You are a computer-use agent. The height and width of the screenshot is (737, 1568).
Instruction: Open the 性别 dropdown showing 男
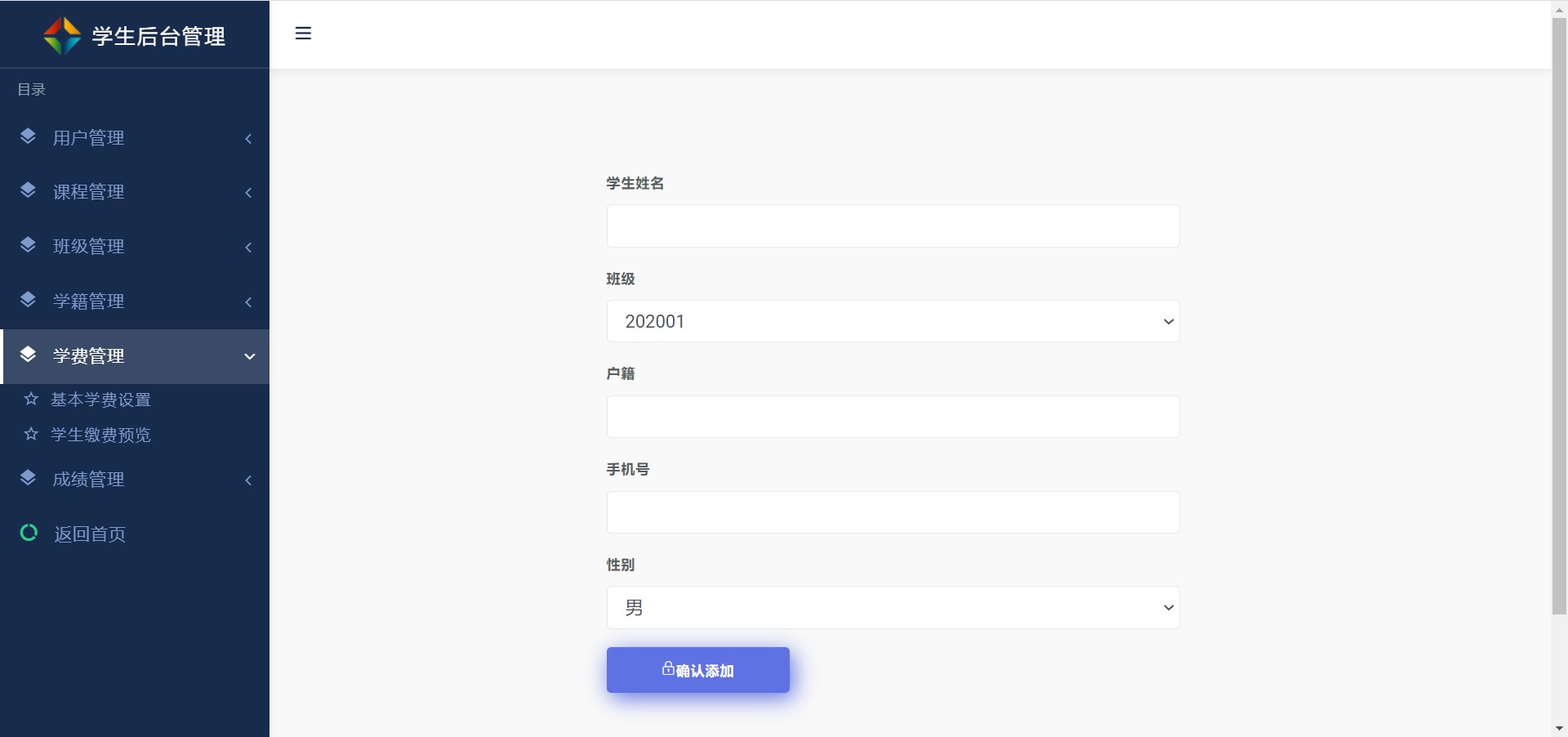click(893, 607)
